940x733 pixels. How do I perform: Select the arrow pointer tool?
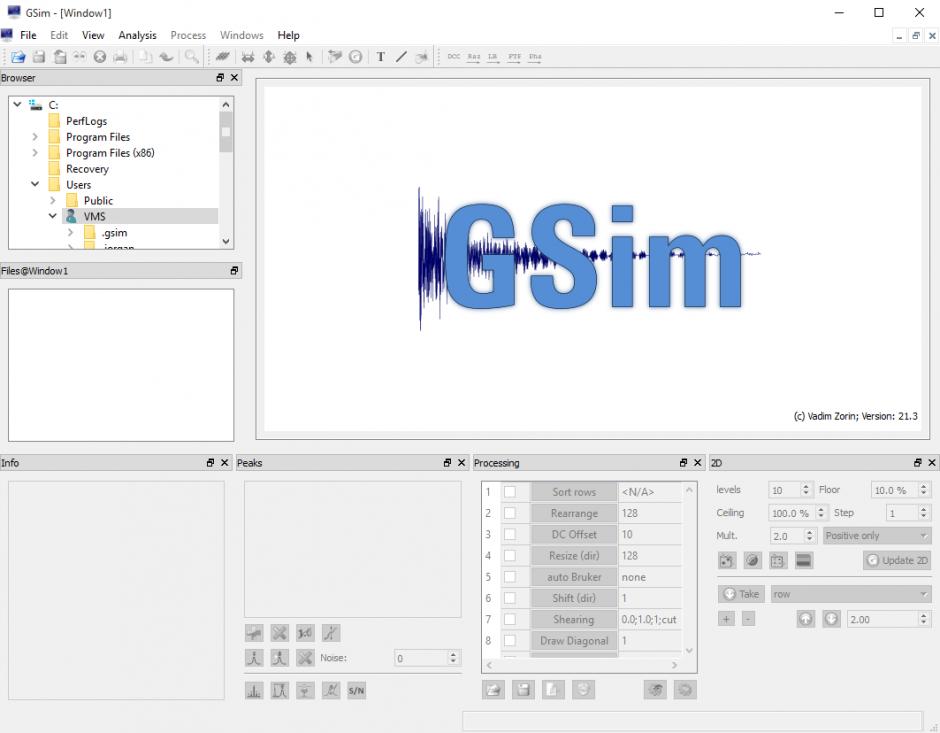click(x=309, y=57)
